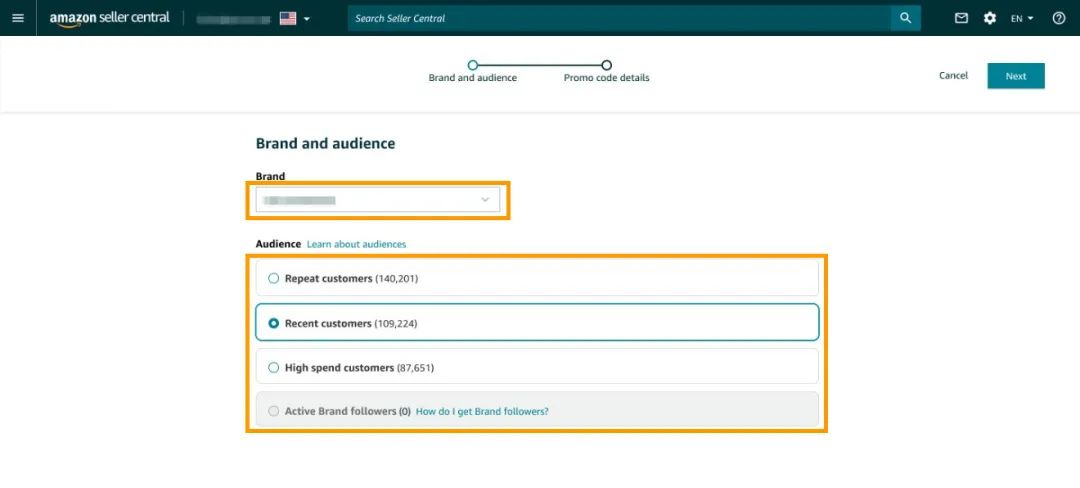Click the search magnifier button
The height and width of the screenshot is (488, 1080).
click(x=905, y=18)
